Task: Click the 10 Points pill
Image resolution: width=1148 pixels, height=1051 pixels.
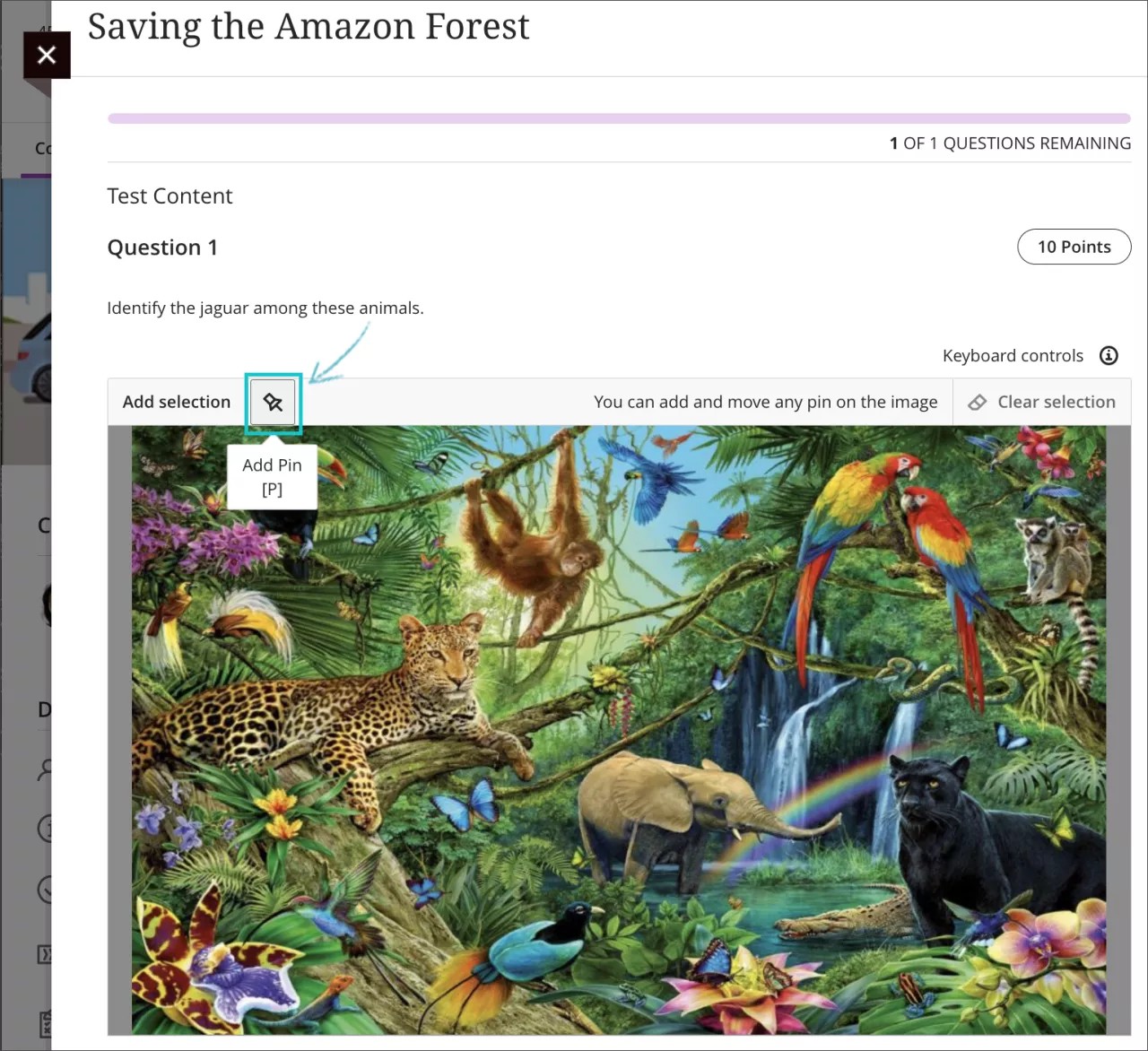Action: point(1074,247)
